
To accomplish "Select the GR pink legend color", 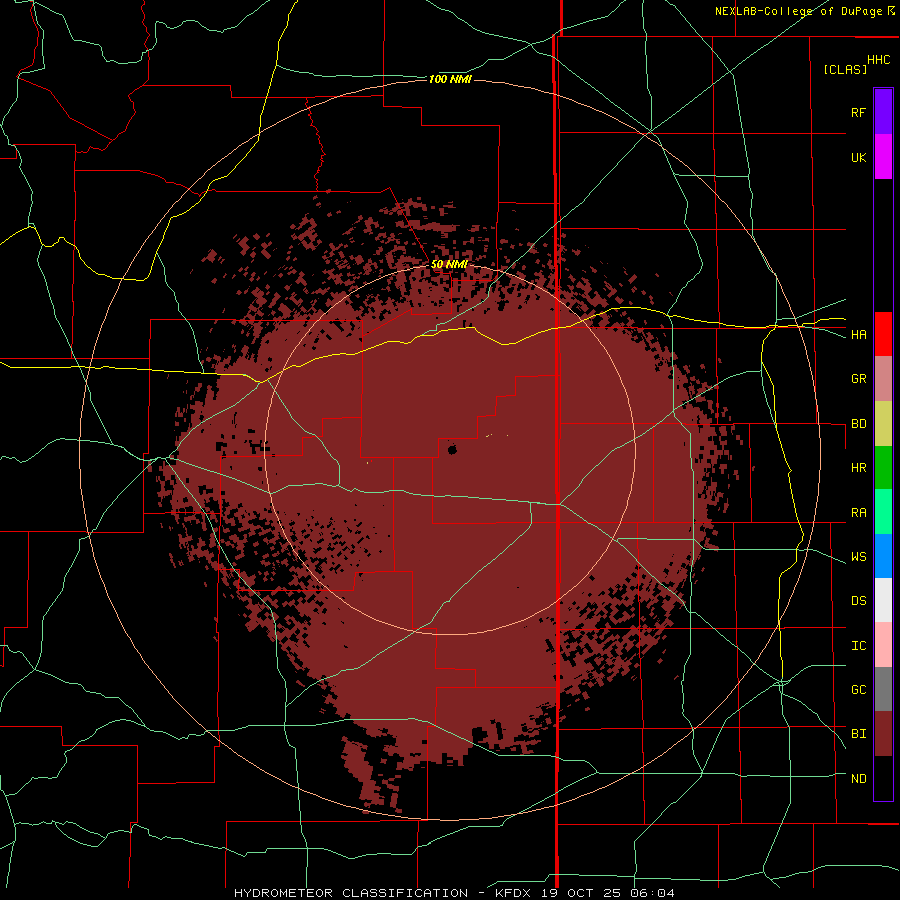I will click(x=883, y=379).
